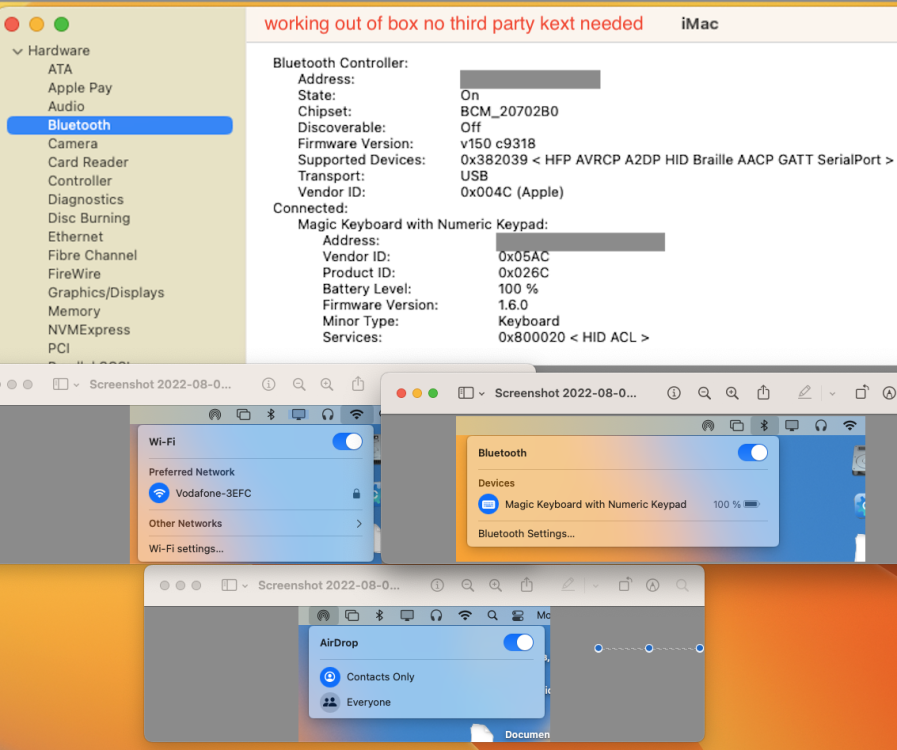Select Bluetooth in the sidebar
Image resolution: width=897 pixels, height=750 pixels.
pos(120,125)
